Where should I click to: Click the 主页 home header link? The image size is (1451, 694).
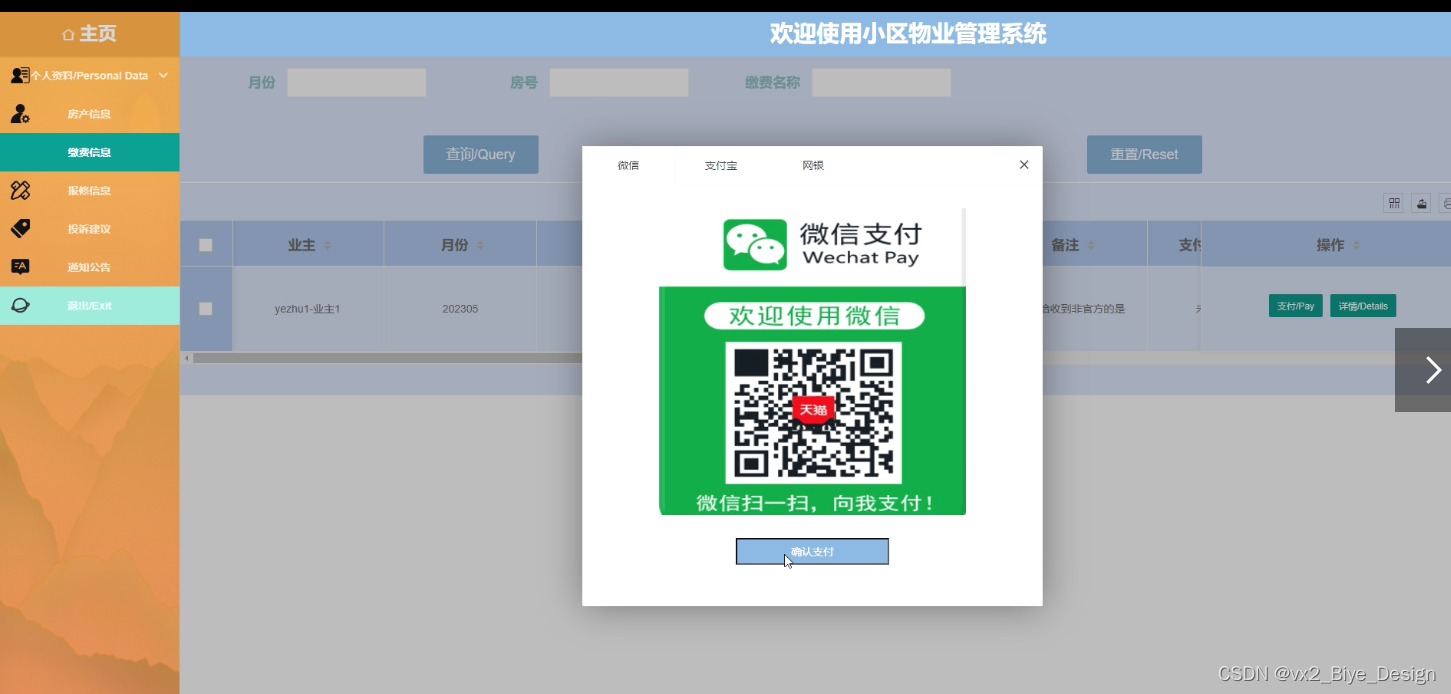point(89,34)
